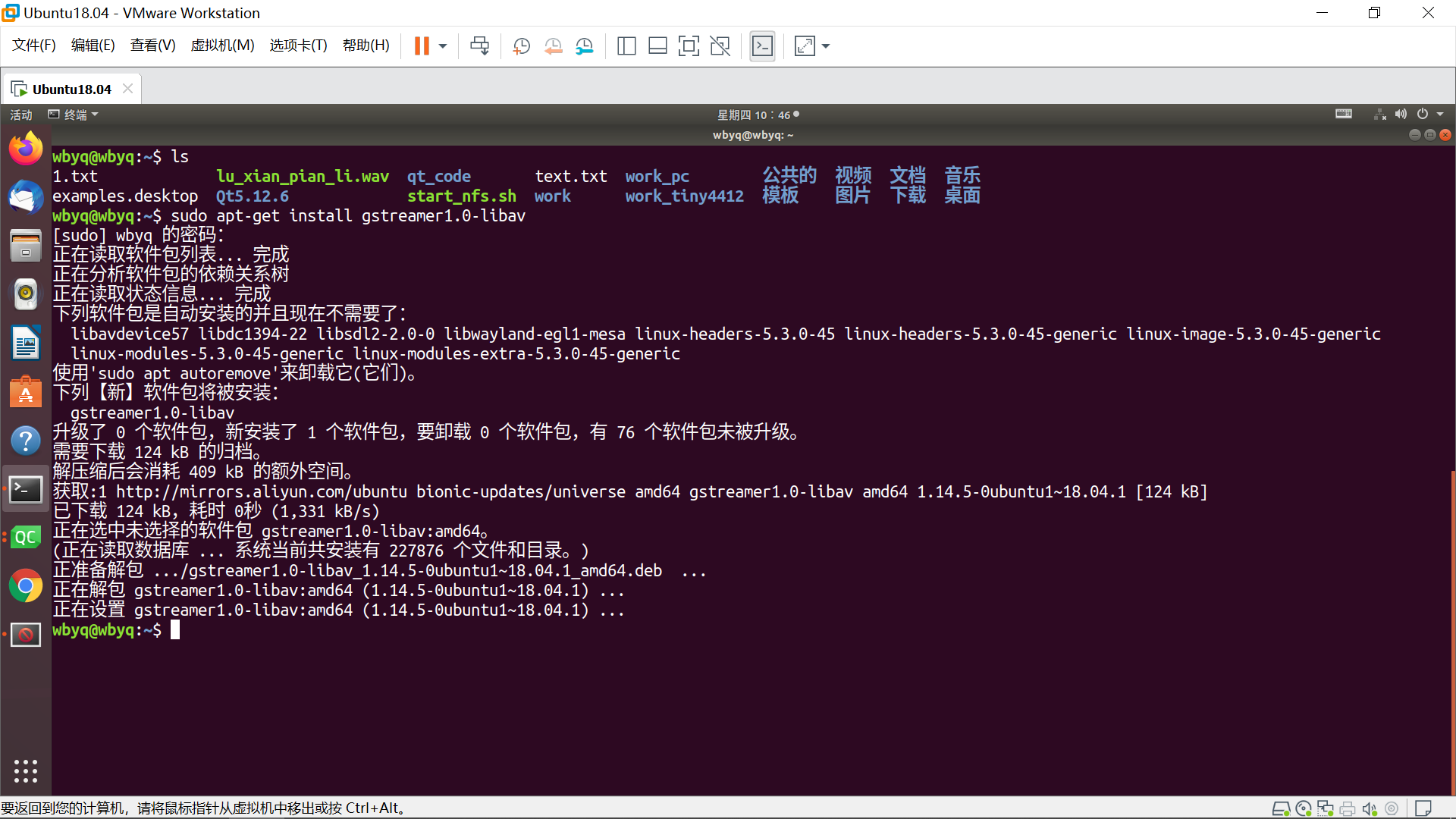The width and height of the screenshot is (1456, 819).
Task: Revert to previous snapshot icon
Action: [x=553, y=46]
